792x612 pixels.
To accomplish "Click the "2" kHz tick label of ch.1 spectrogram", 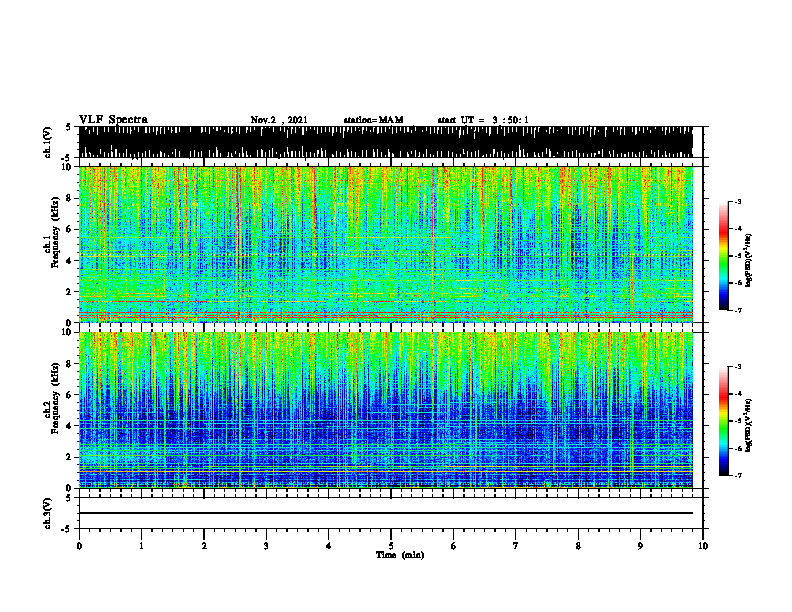I will (70, 291).
